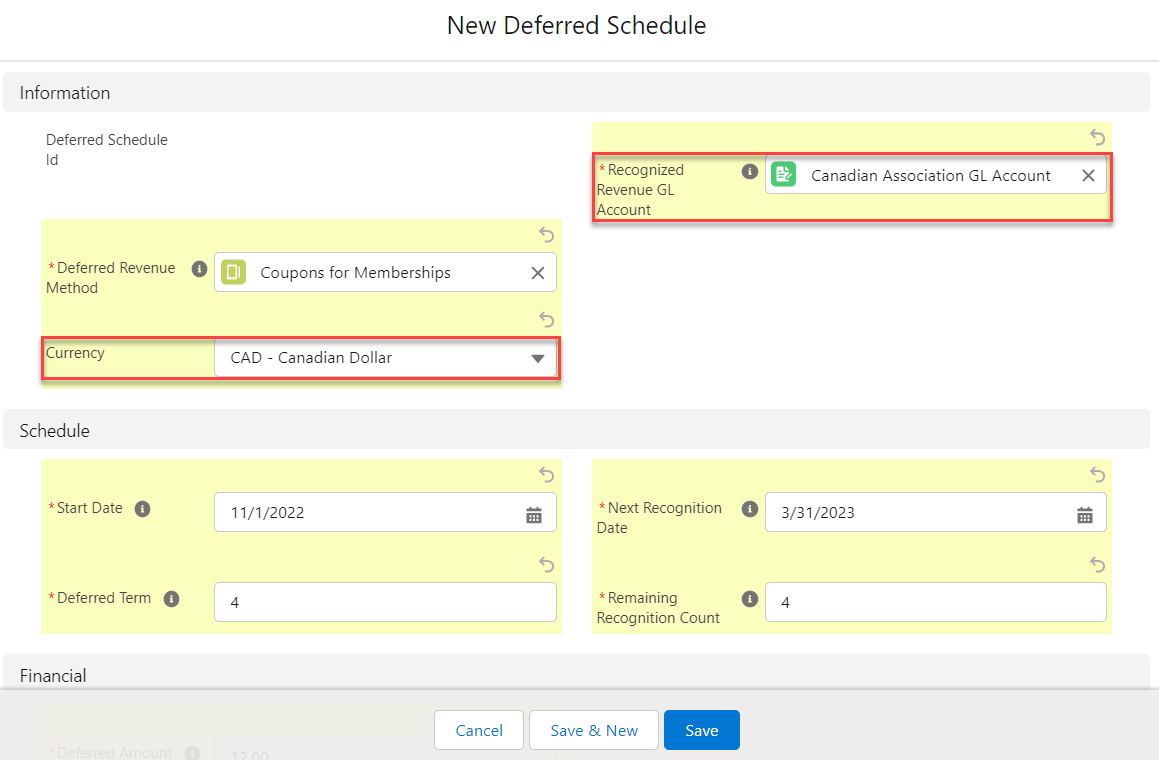Click info icon for Recognized Revenue GL Account
The height and width of the screenshot is (760, 1159).
click(749, 171)
